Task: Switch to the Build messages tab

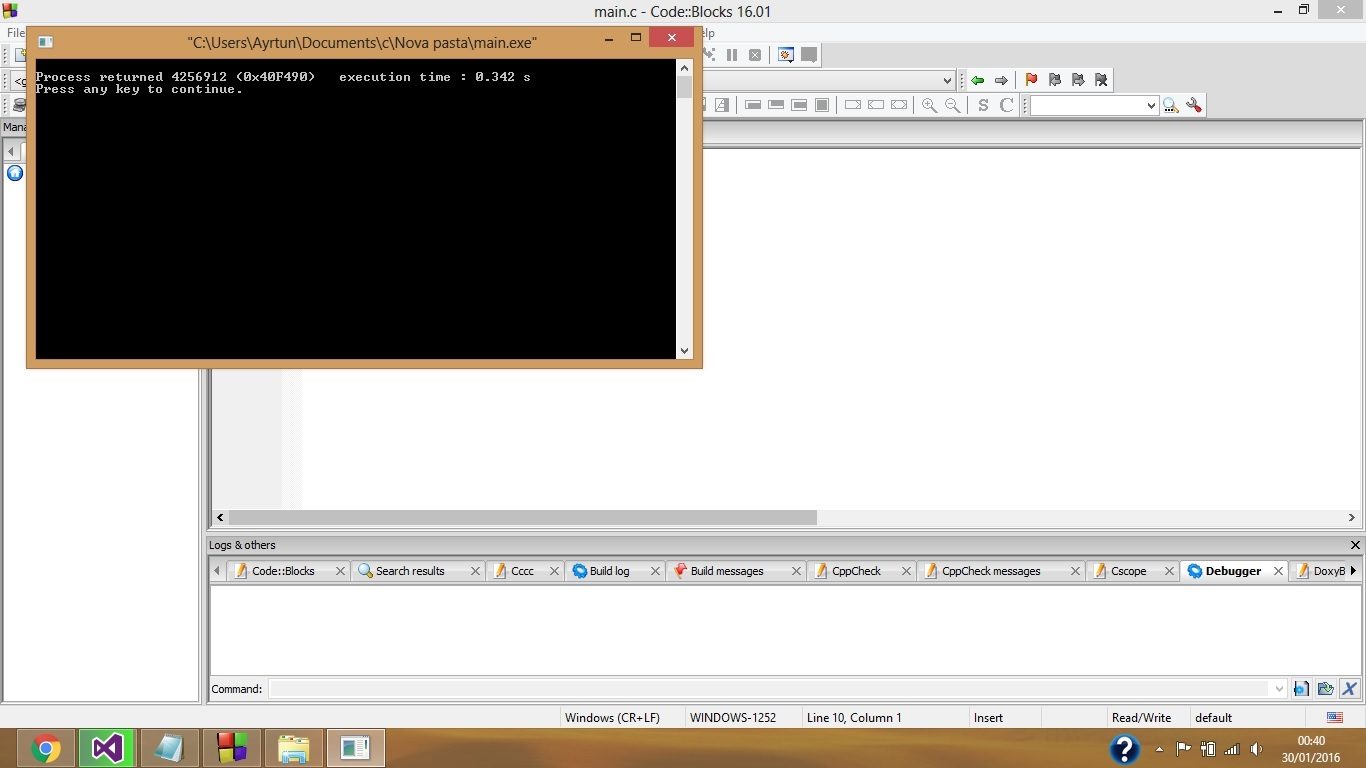Action: pos(727,571)
